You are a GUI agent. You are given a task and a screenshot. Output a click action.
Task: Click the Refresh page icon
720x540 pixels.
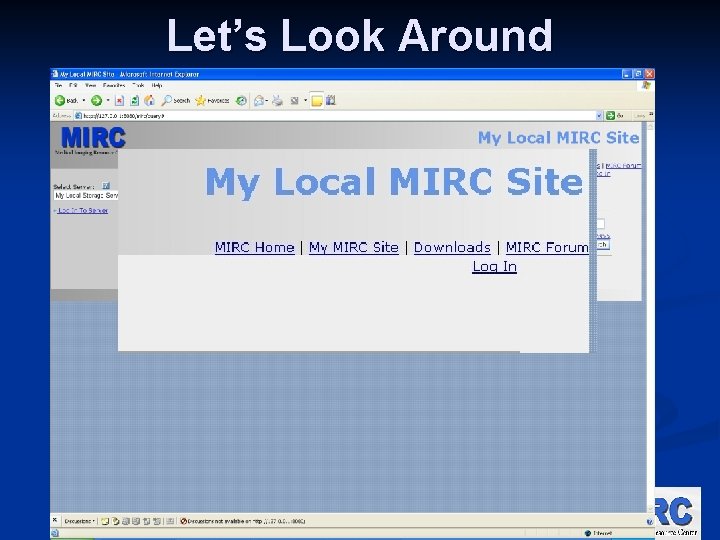pos(135,101)
